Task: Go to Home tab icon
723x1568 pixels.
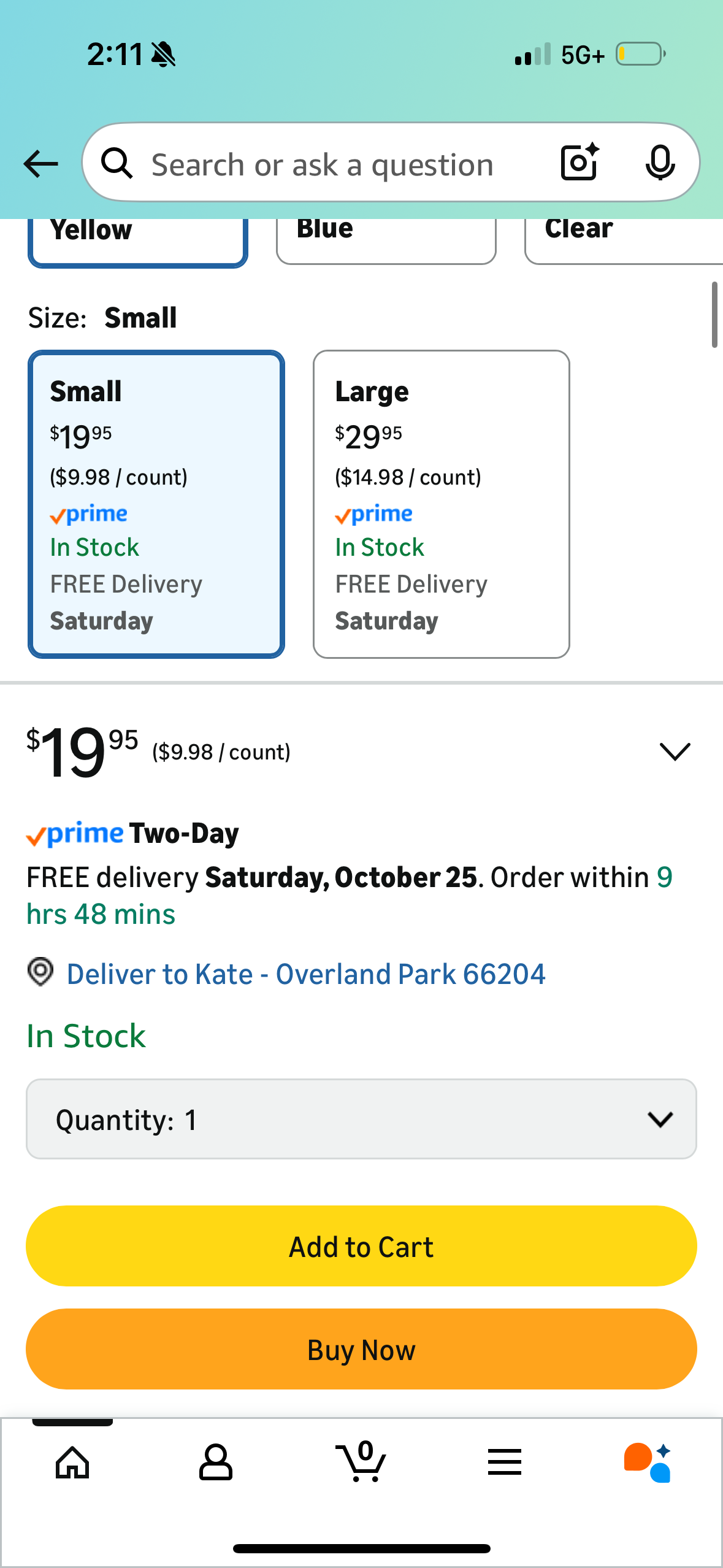Action: click(72, 1462)
